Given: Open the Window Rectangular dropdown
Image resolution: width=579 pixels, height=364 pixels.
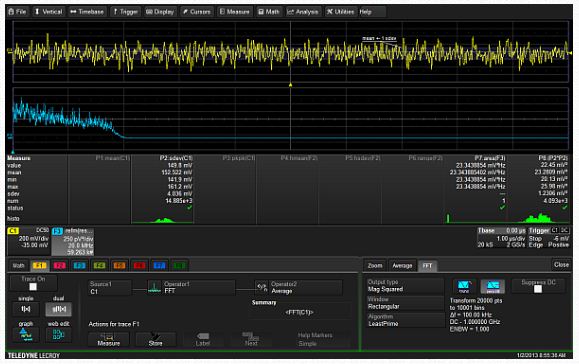Looking at the screenshot, I should [405, 303].
